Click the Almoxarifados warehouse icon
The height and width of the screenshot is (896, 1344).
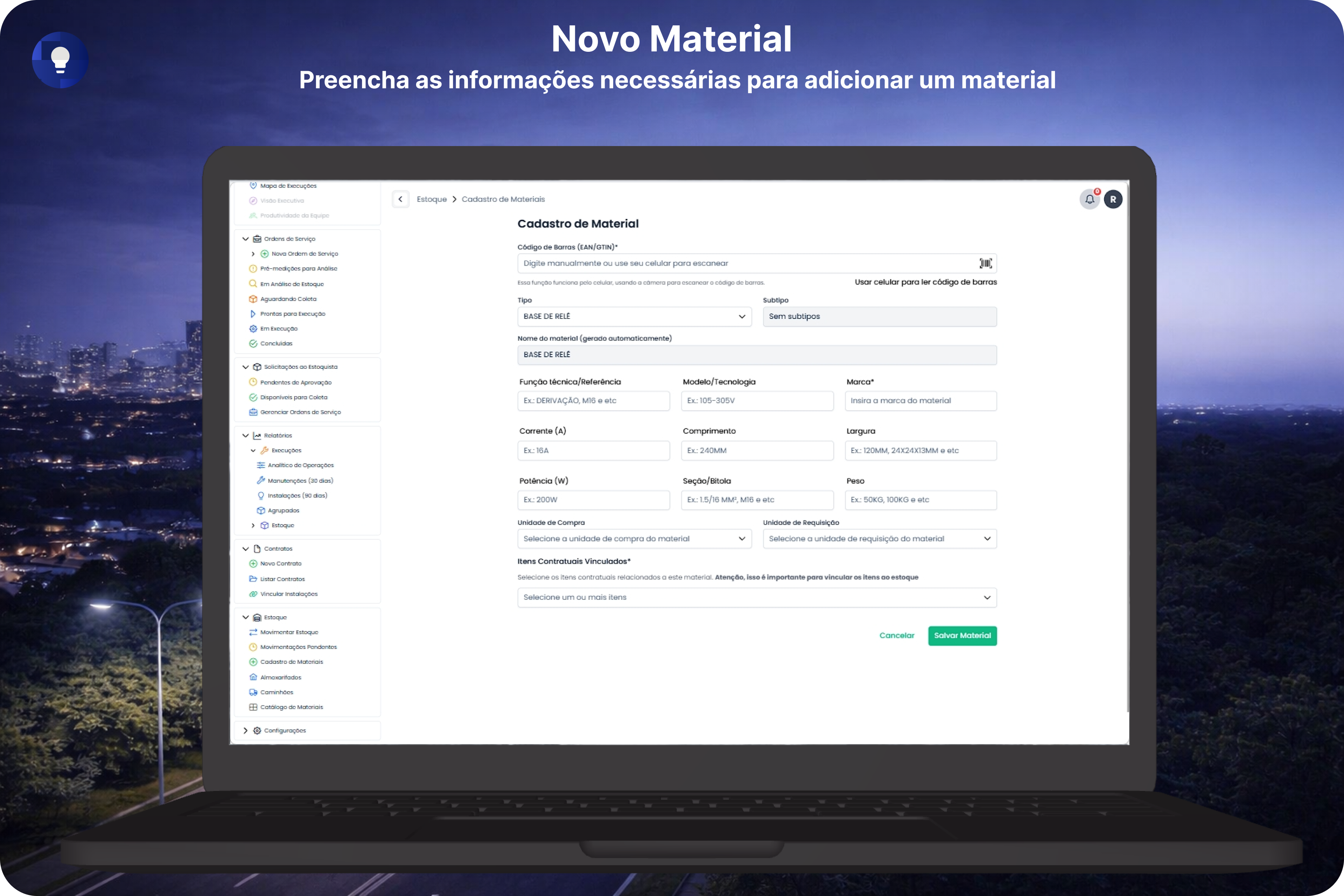pyautogui.click(x=253, y=677)
